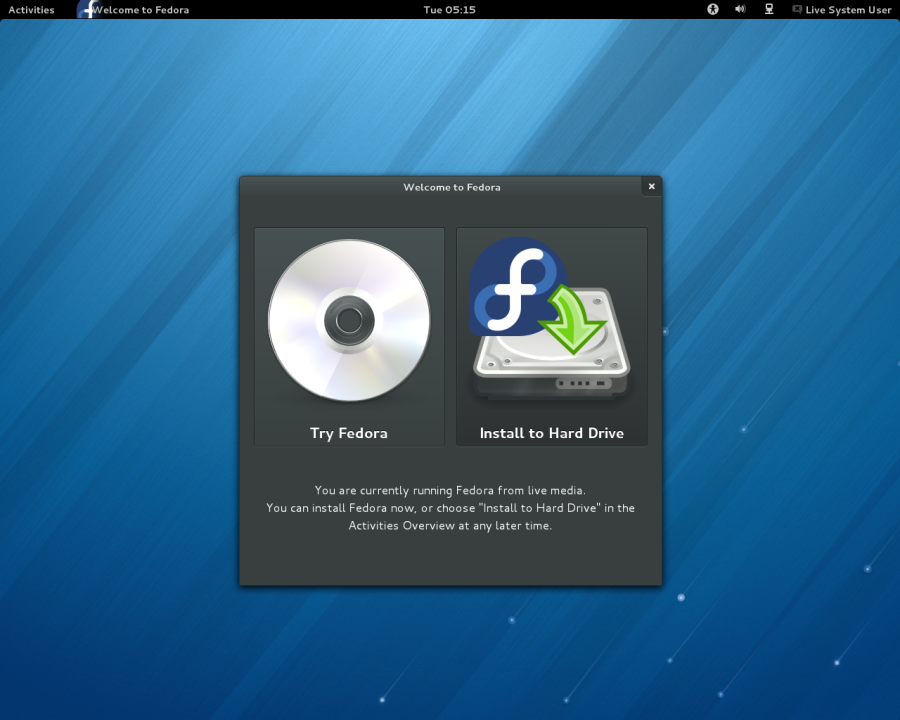Image resolution: width=900 pixels, height=720 pixels.
Task: Choose Try Fedora
Action: coord(349,336)
